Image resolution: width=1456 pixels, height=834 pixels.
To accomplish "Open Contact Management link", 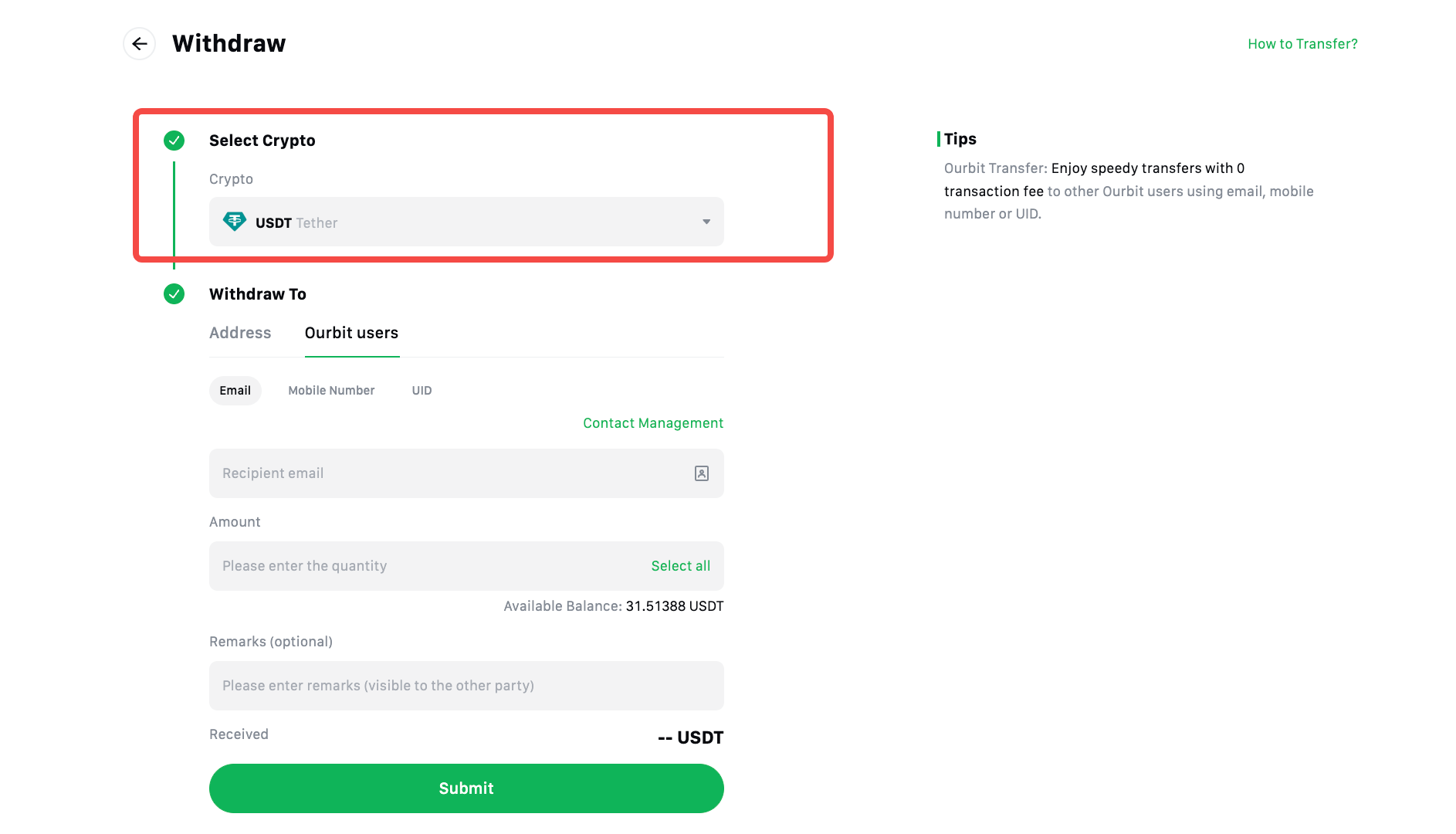I will tap(652, 423).
